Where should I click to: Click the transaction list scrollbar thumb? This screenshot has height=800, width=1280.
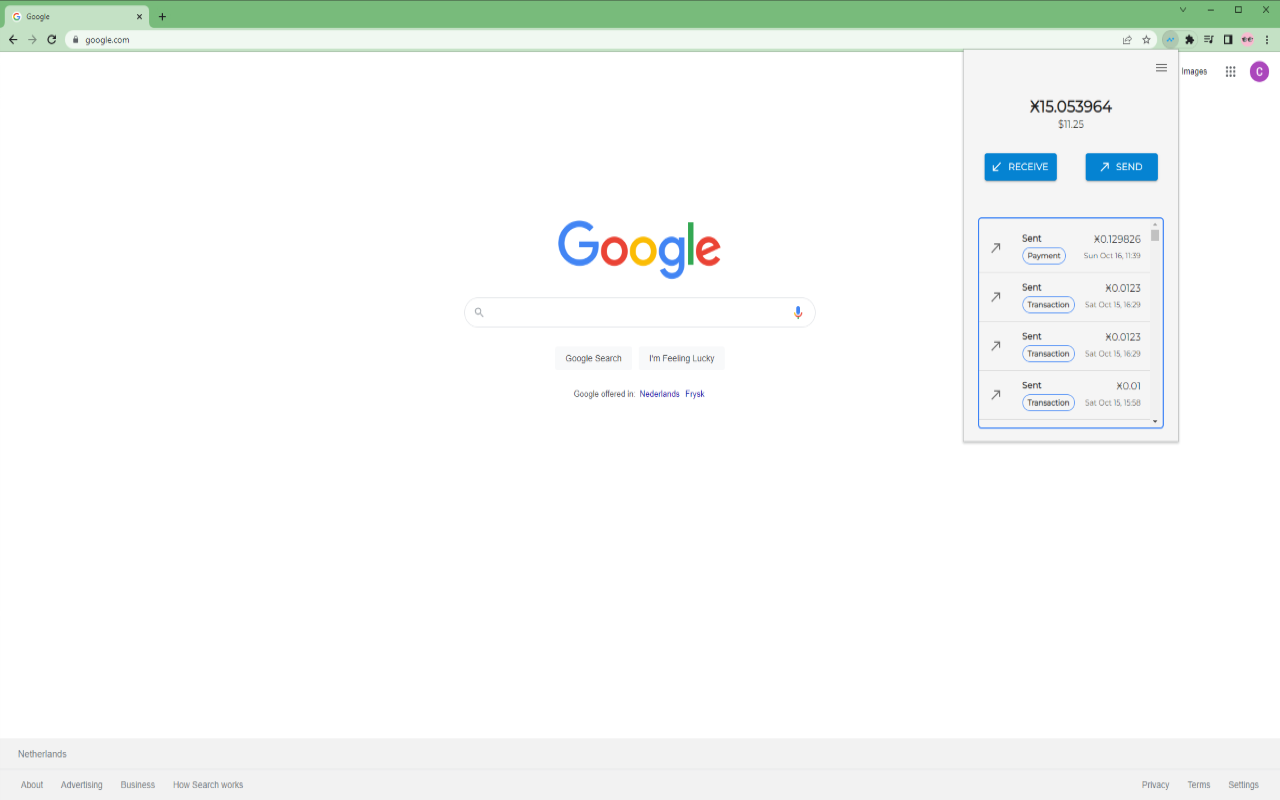point(1155,236)
